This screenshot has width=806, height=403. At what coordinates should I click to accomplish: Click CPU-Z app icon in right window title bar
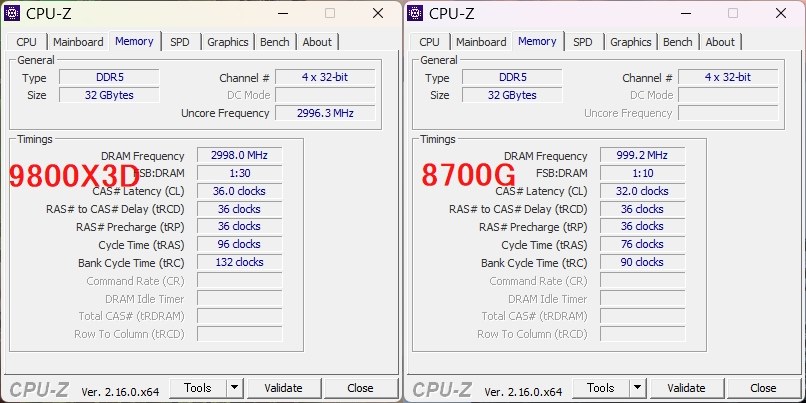[x=415, y=13]
